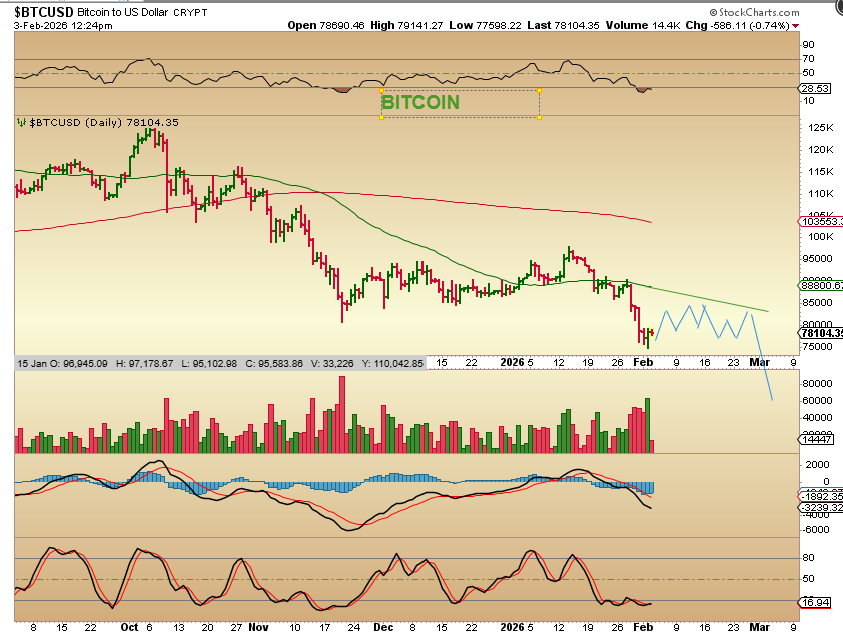The height and width of the screenshot is (633, 843).
Task: Click 'L: 95,102.98' in the data bar
Action: (x=209, y=364)
